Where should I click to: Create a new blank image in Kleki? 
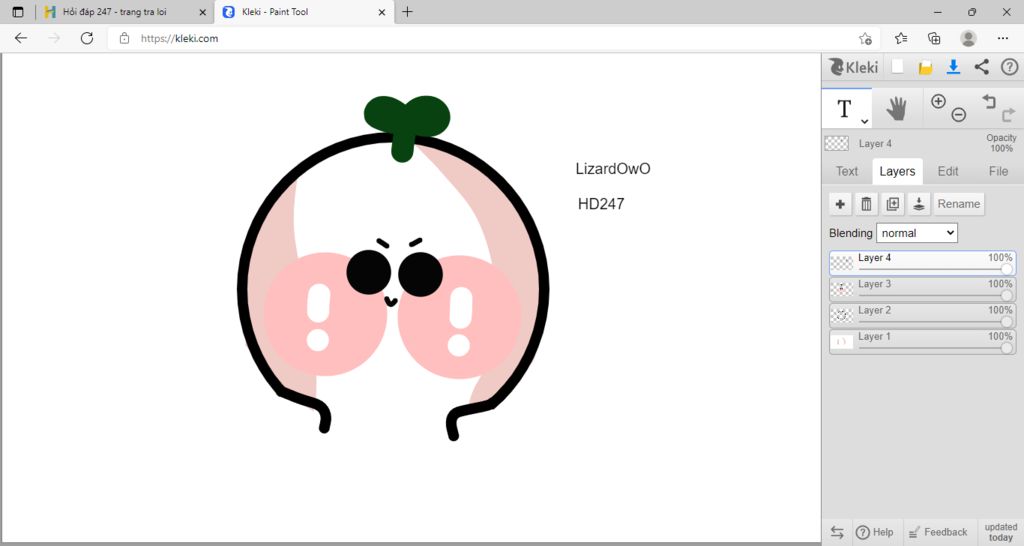(898, 67)
